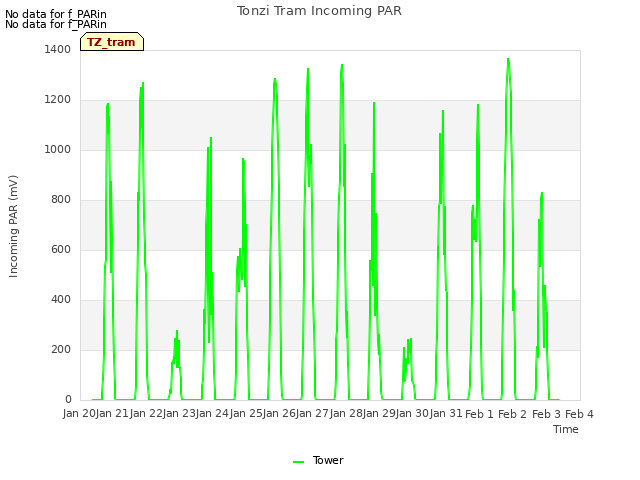Viewport: 640px width, 480px height.
Task: Click the 0 y-axis tick label
Action: (x=68, y=400)
